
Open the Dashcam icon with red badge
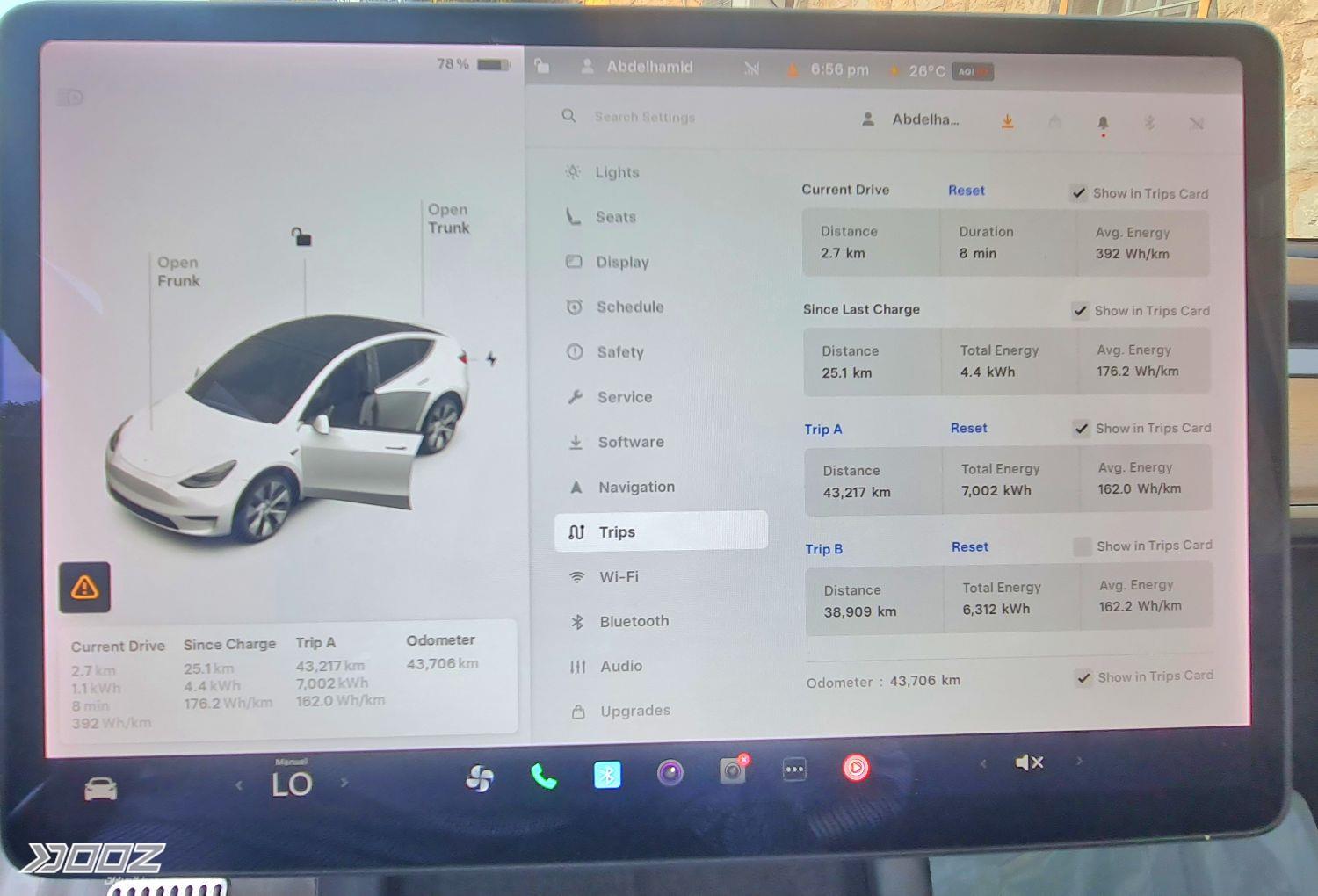(733, 770)
